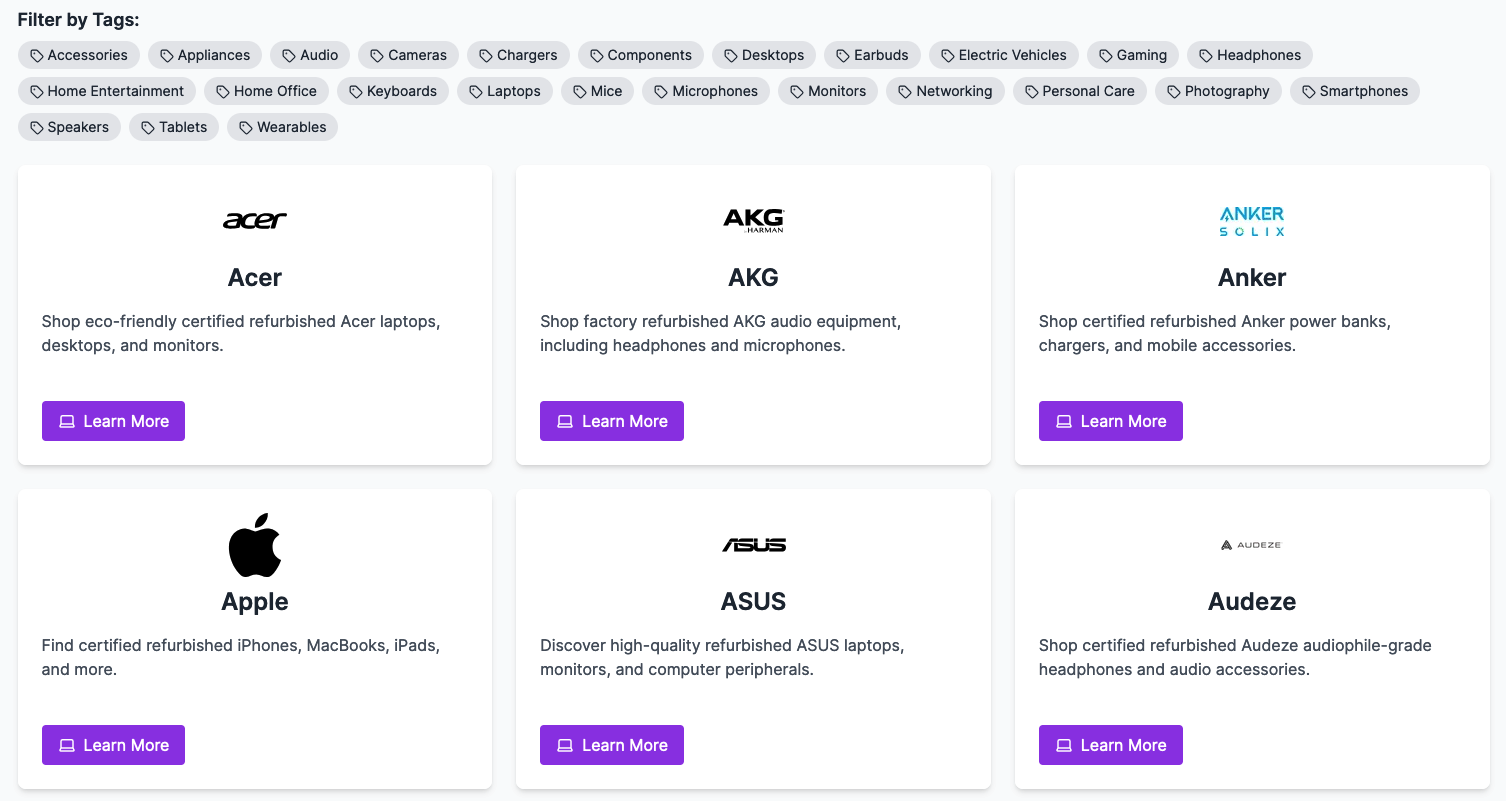Filter by the Accessories tag

pos(79,55)
